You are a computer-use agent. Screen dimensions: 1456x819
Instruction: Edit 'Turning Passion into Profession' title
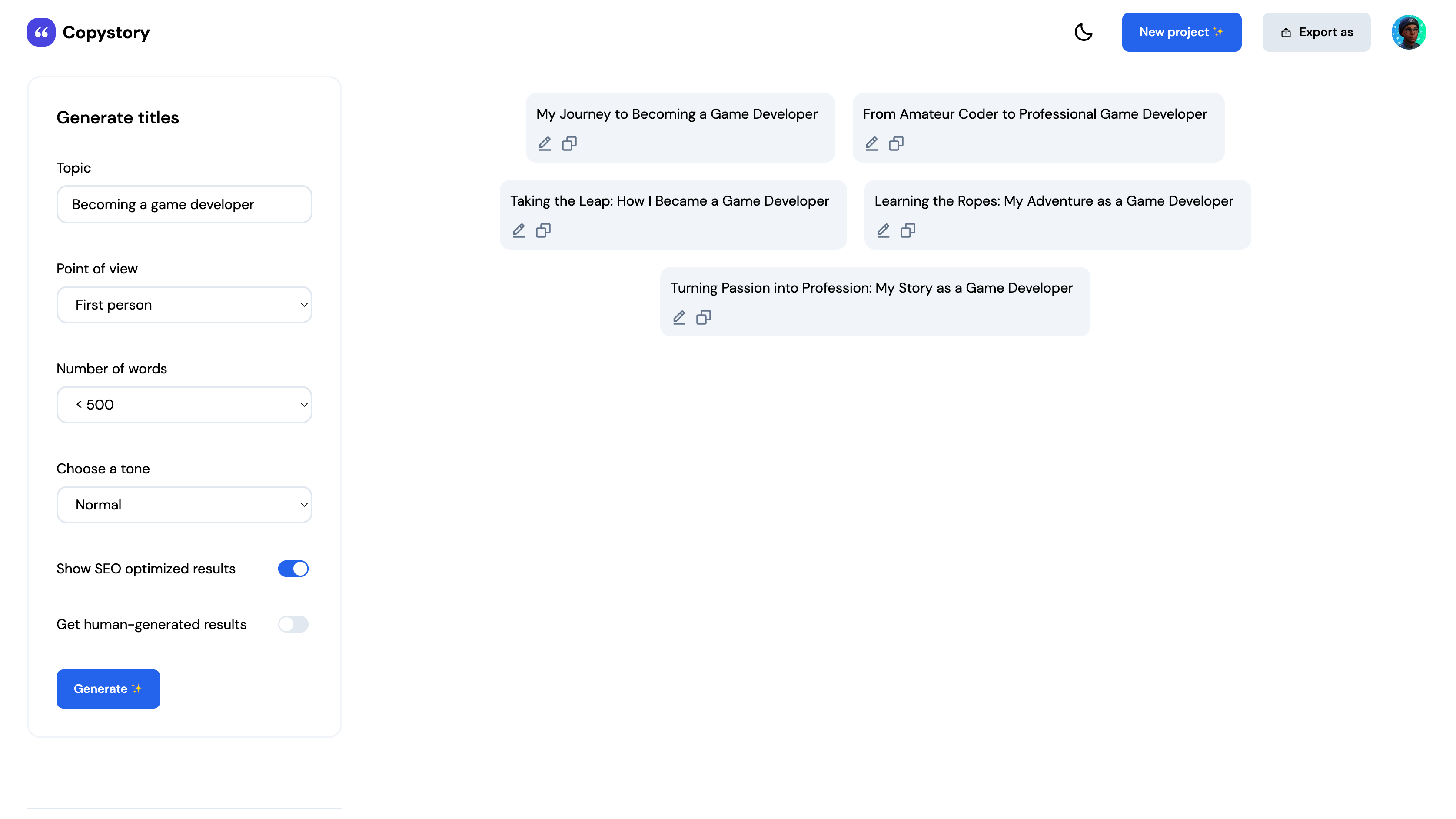[x=679, y=318]
